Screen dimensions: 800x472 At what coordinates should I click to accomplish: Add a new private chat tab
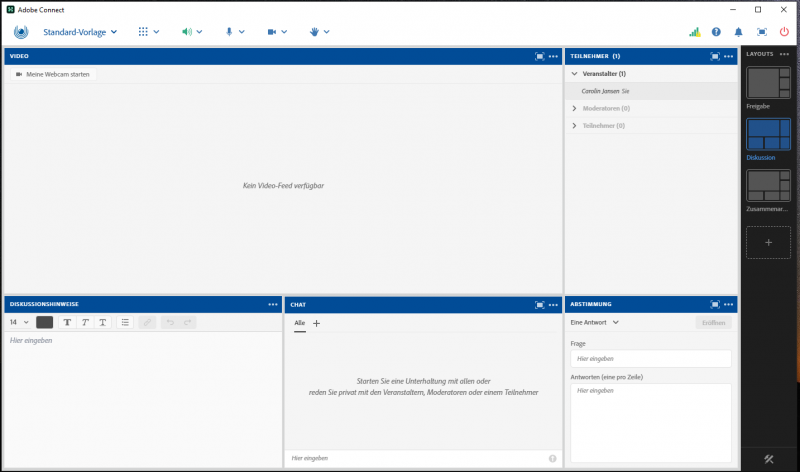tap(316, 323)
